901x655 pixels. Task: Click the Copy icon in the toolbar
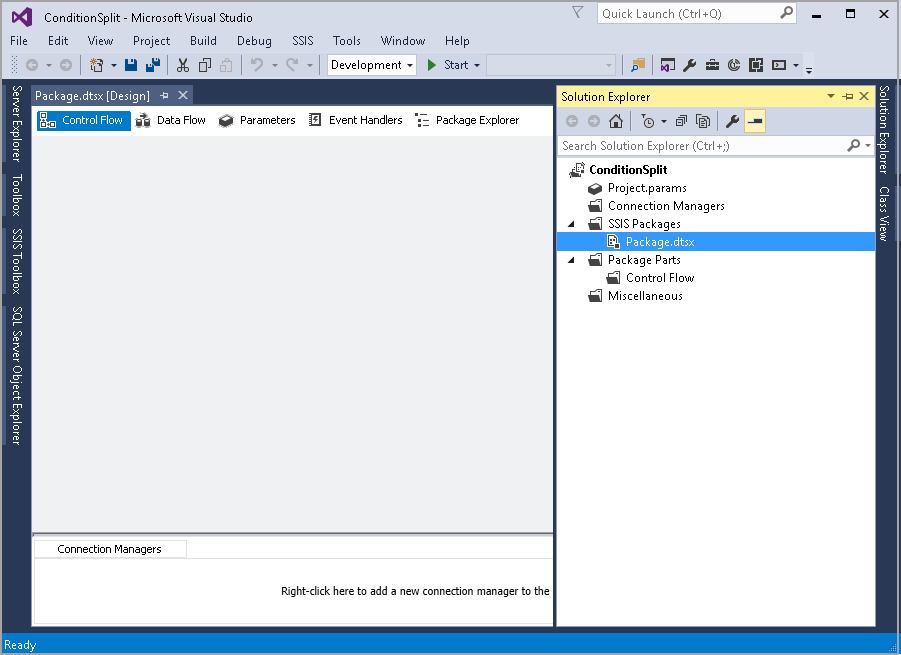pos(204,64)
